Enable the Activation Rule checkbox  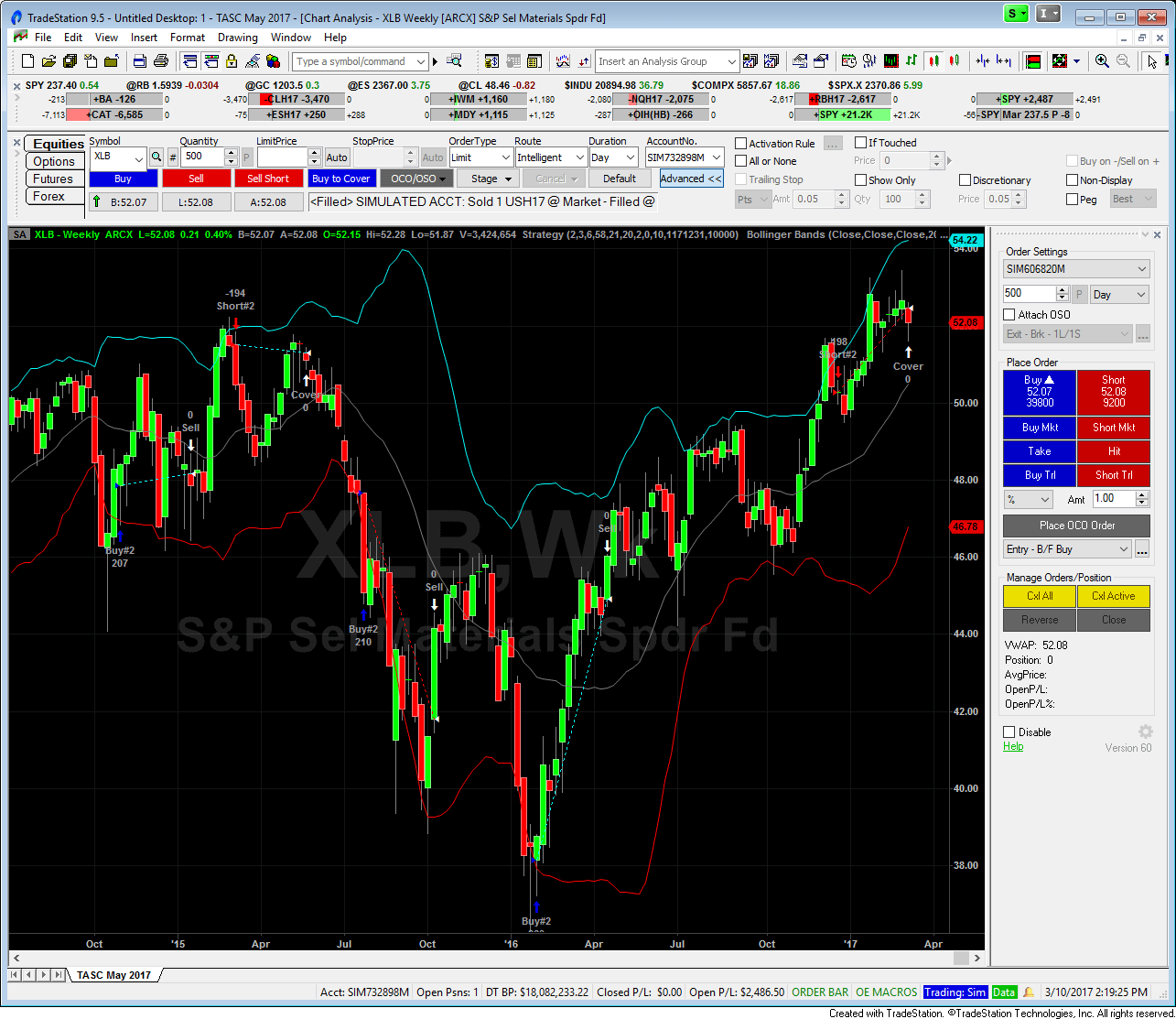pos(741,144)
